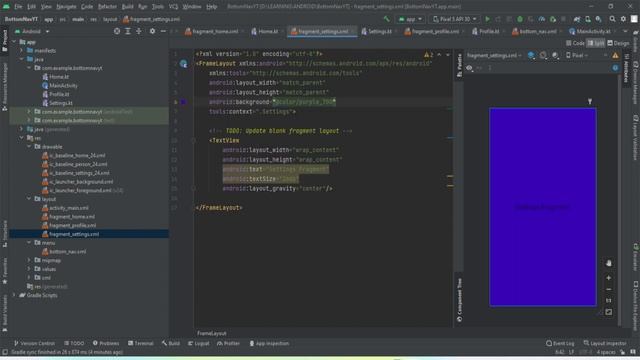Click the yellow warning icon in preview toolbar
This screenshot has height=360, width=640.
pos(615,56)
